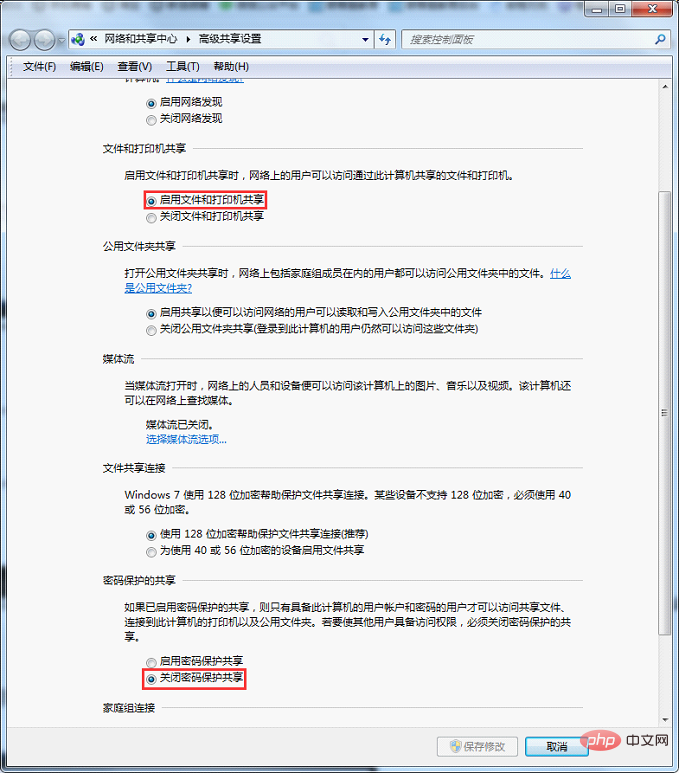Click the Forward navigation arrow
The height and width of the screenshot is (773, 679).
(x=44, y=40)
